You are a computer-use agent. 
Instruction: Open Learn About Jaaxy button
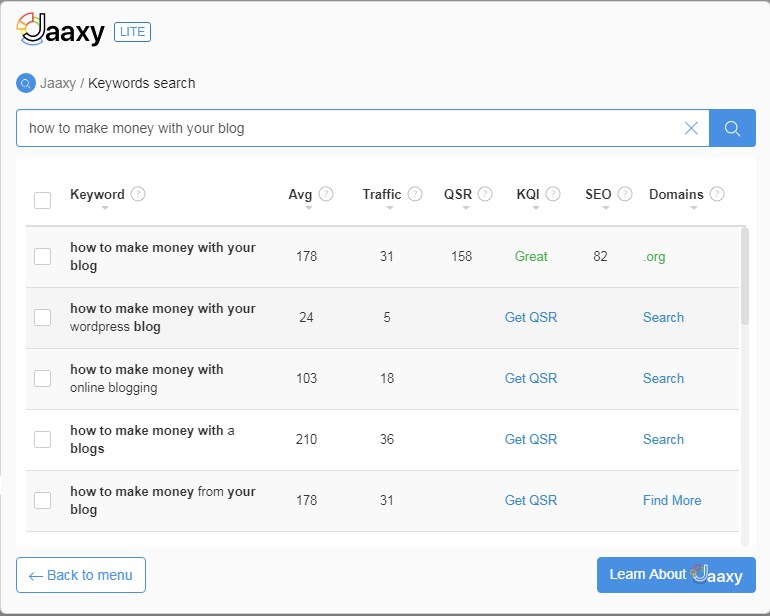[676, 575]
